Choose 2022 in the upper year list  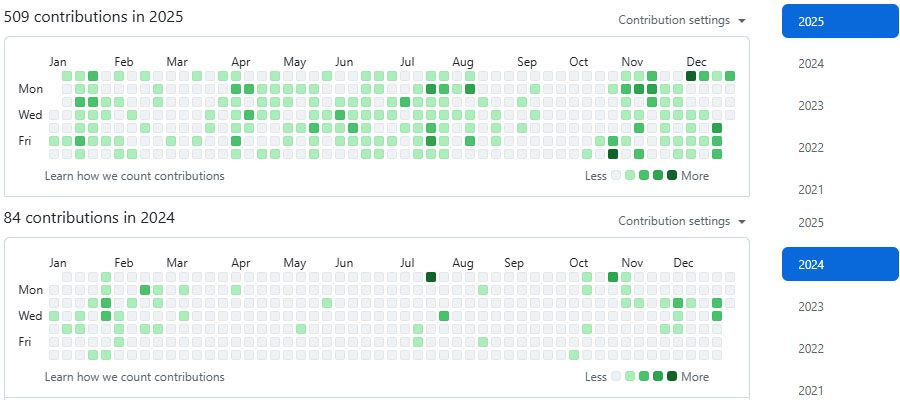[x=811, y=148]
